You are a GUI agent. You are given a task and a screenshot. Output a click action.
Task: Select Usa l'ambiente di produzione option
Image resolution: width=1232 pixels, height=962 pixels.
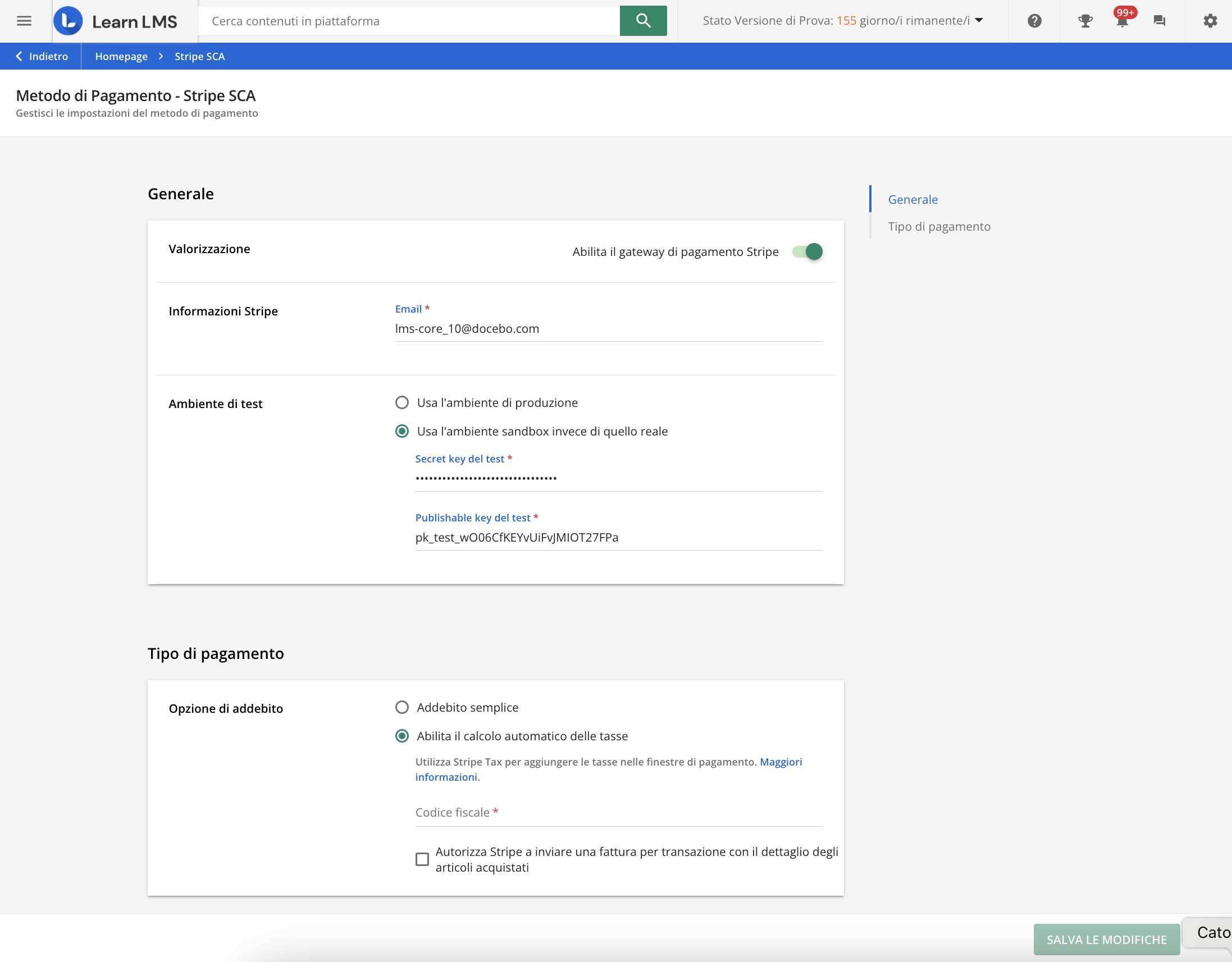(x=401, y=402)
